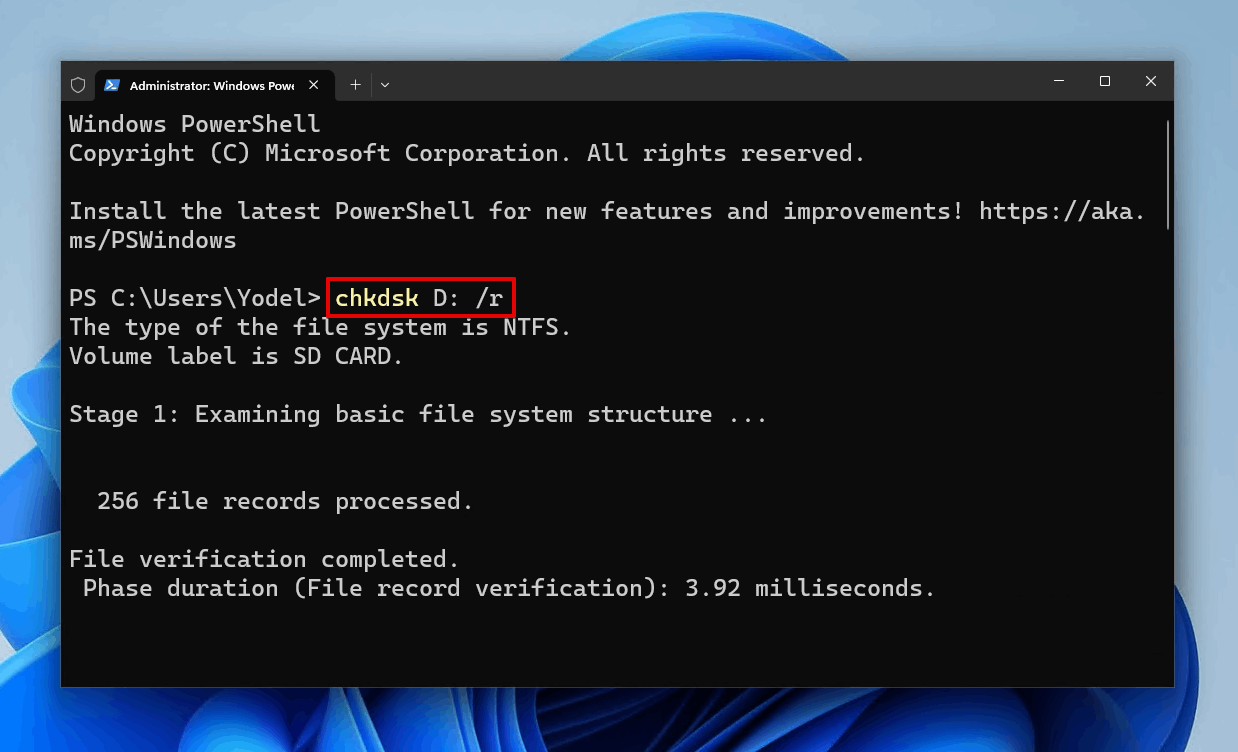Expand the terminal profiles dropdown arrow

pos(385,85)
